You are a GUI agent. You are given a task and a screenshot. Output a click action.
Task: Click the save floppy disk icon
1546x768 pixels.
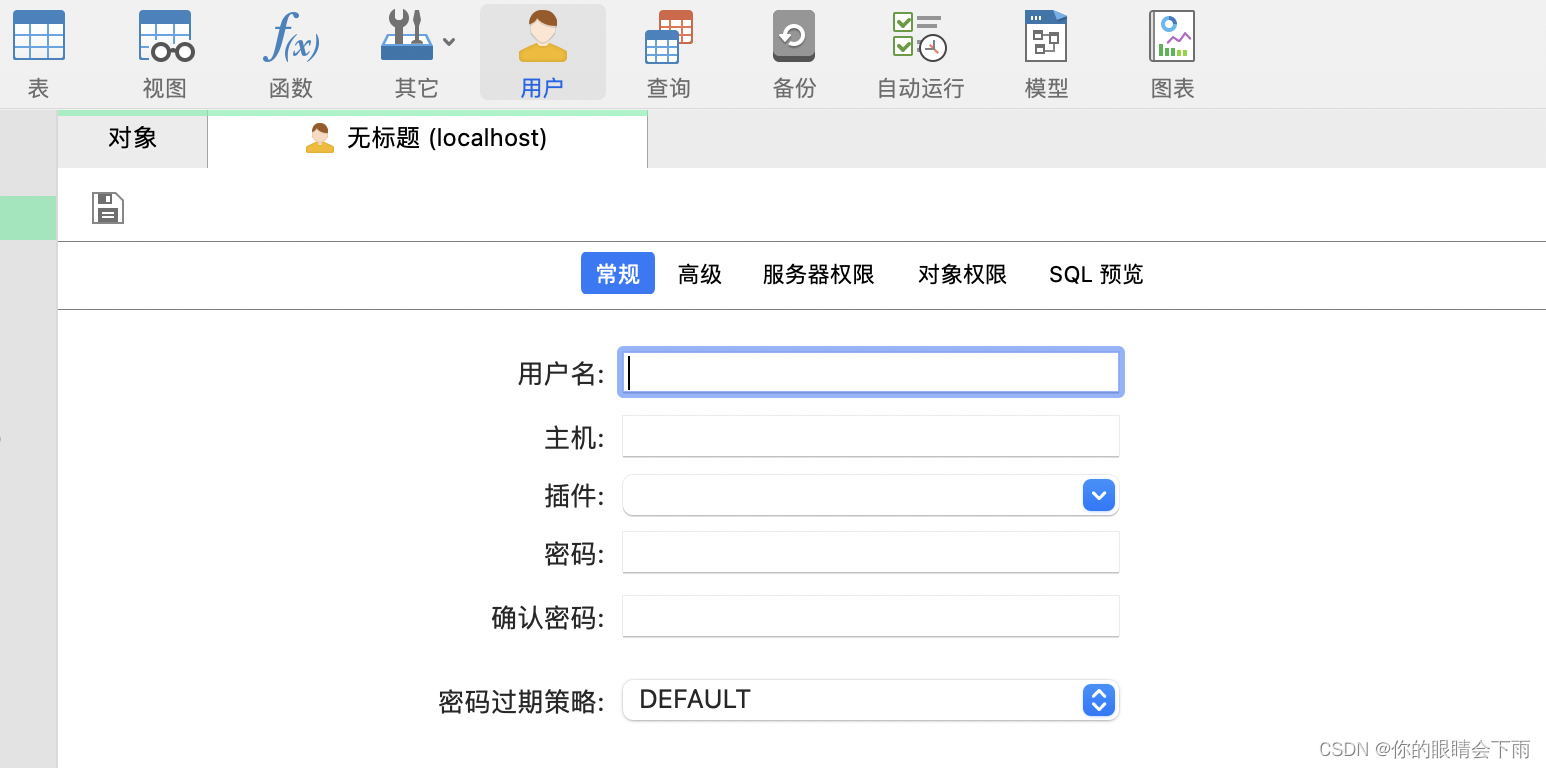coord(108,208)
